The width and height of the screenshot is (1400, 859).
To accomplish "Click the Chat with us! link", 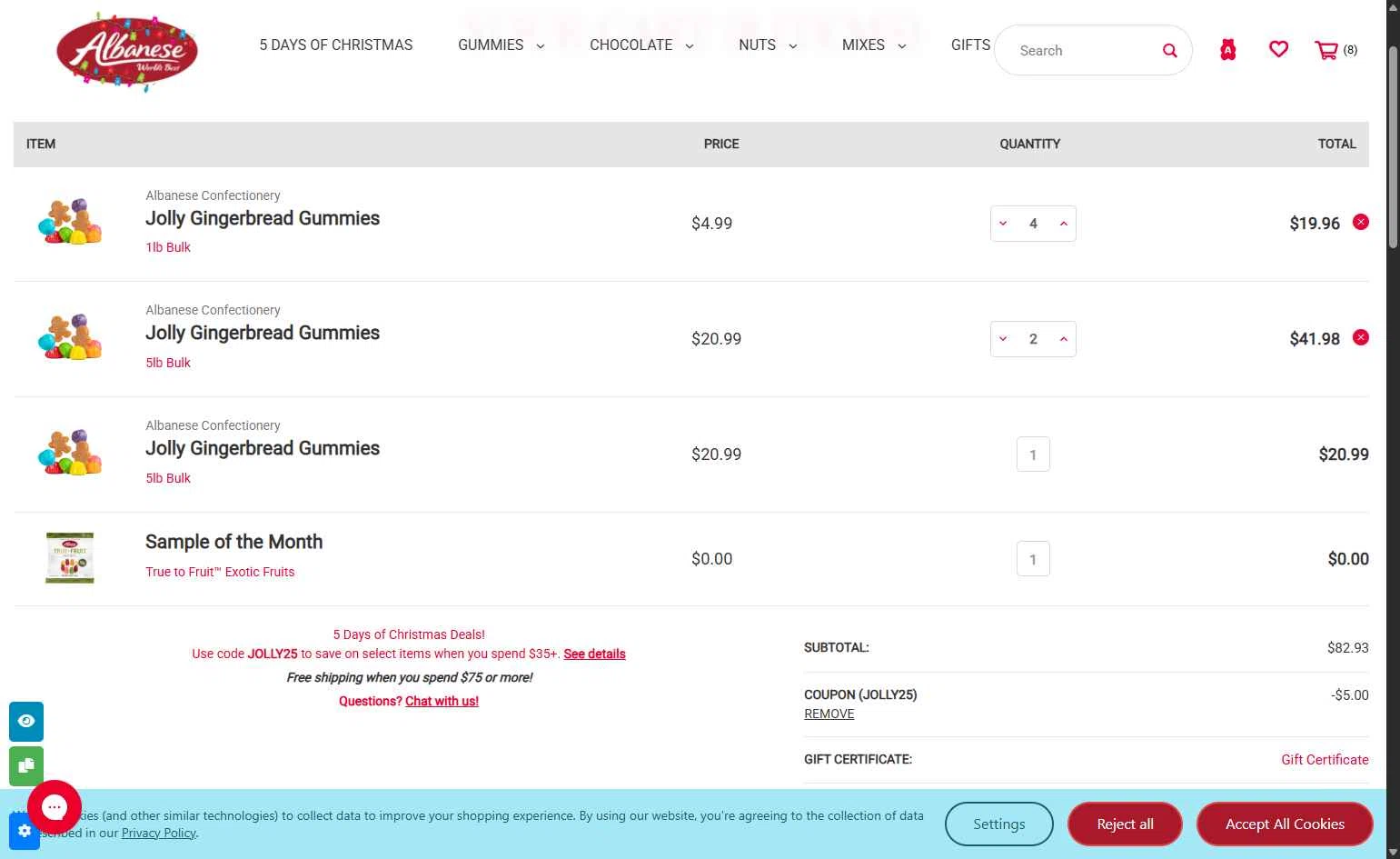I will click(442, 701).
